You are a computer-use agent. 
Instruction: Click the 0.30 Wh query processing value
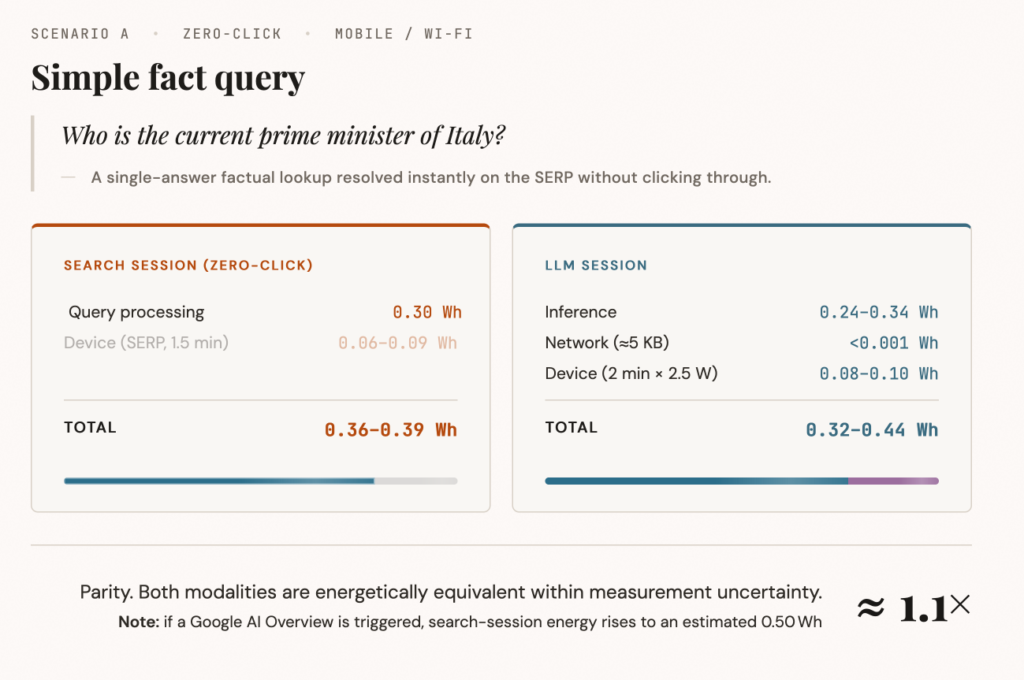click(x=427, y=312)
